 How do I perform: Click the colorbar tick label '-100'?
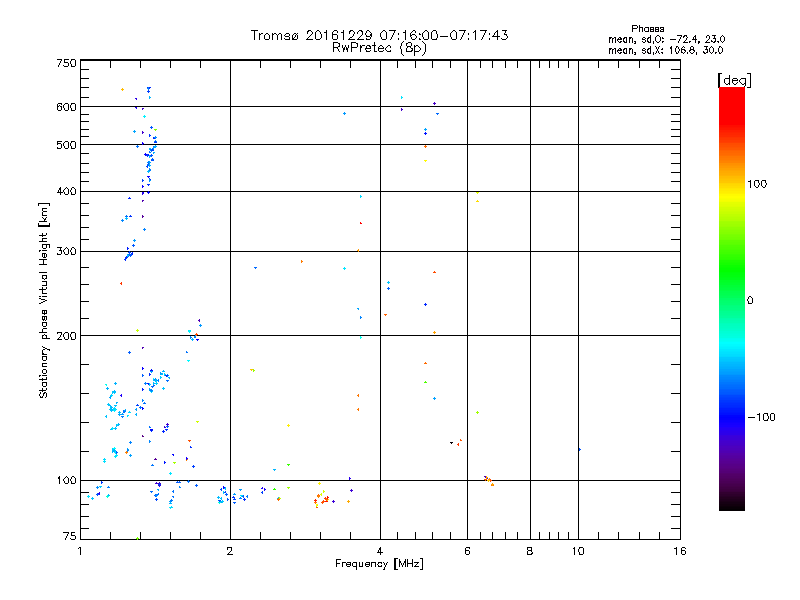coord(761,417)
